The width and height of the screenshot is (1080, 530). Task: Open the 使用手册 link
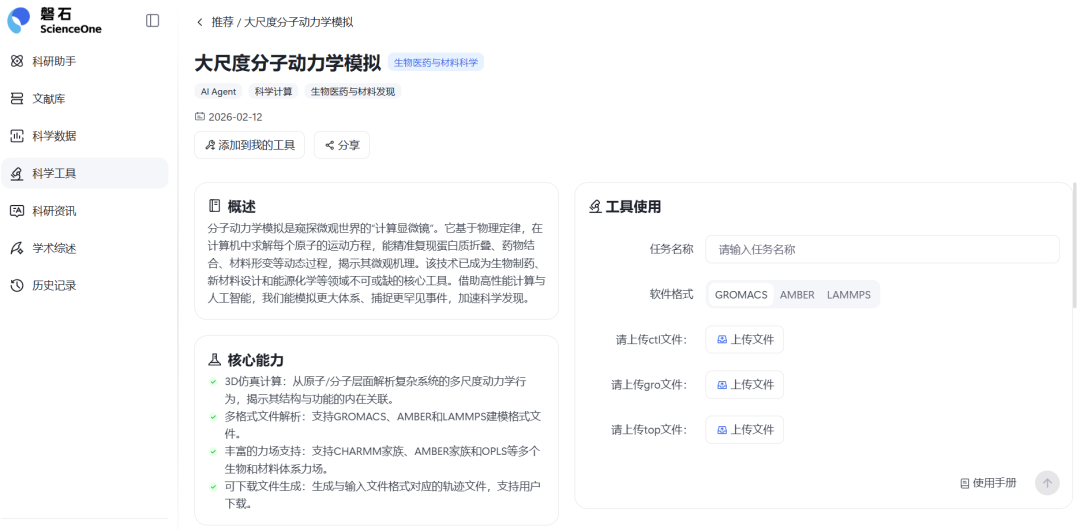click(988, 483)
